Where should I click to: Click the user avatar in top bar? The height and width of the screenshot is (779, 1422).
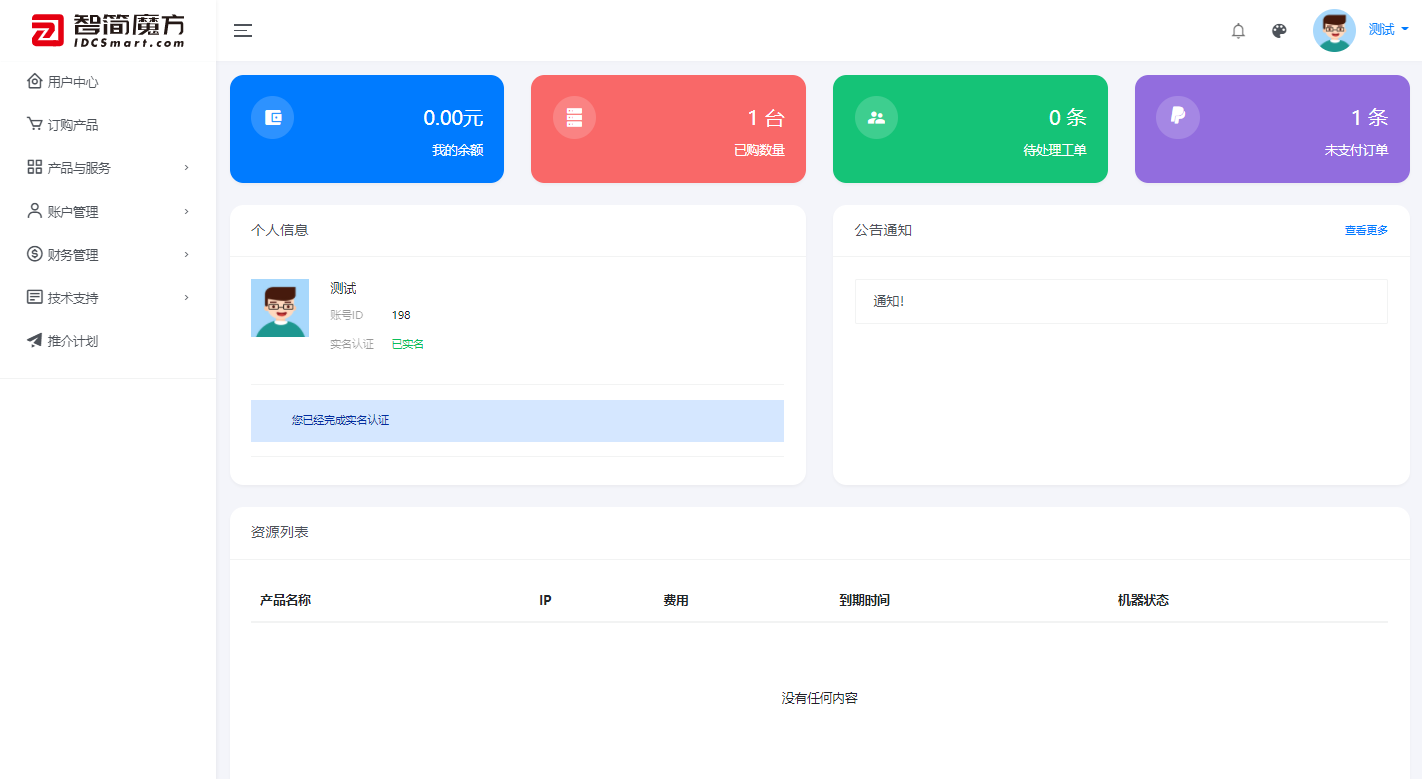click(x=1334, y=30)
